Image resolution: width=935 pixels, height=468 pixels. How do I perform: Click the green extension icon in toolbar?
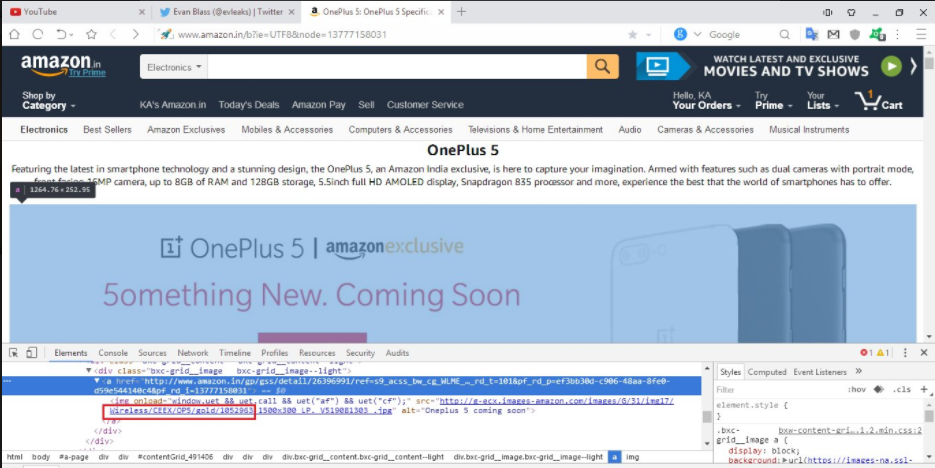point(877,35)
